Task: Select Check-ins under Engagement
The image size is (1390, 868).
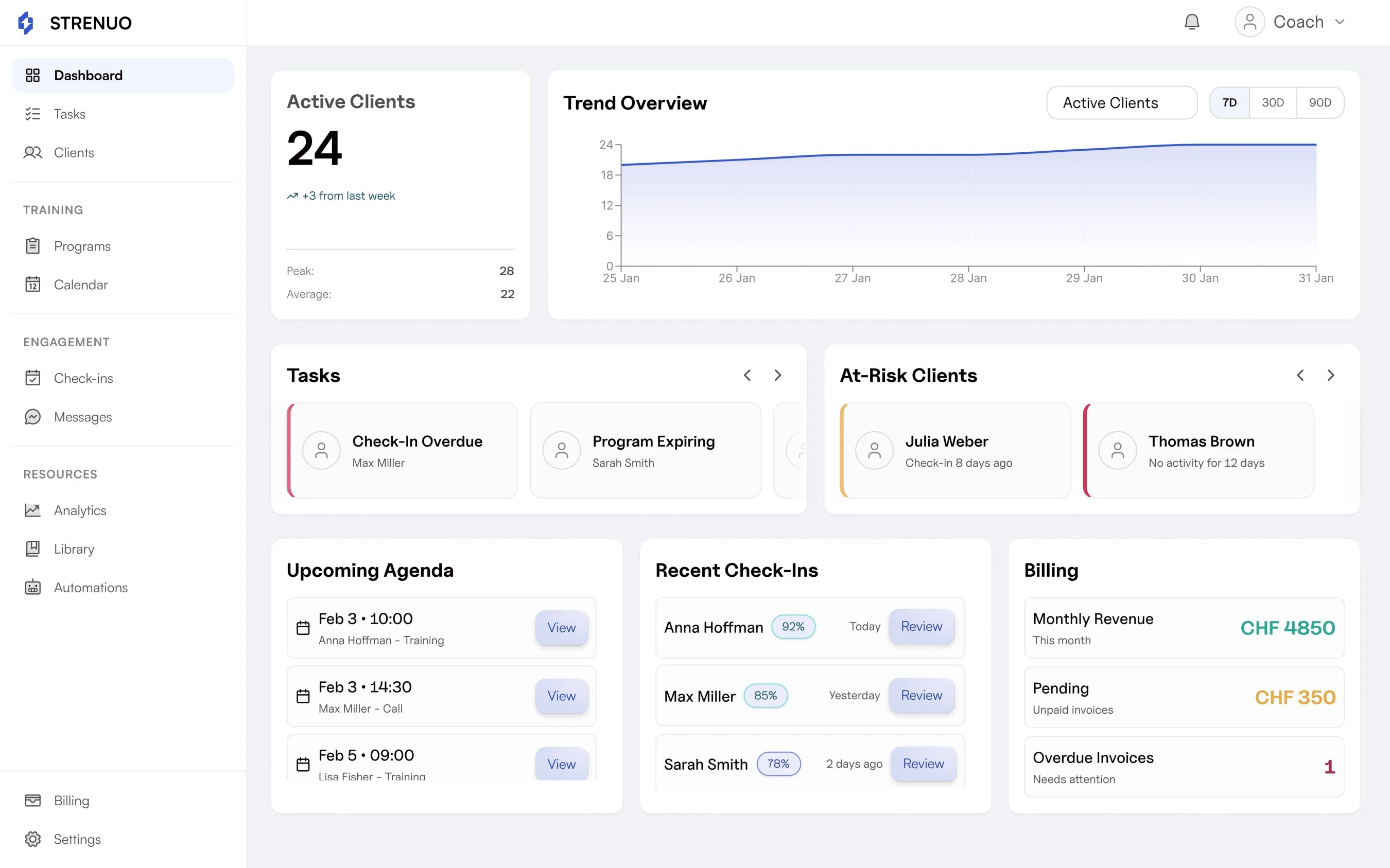Action: (x=83, y=378)
